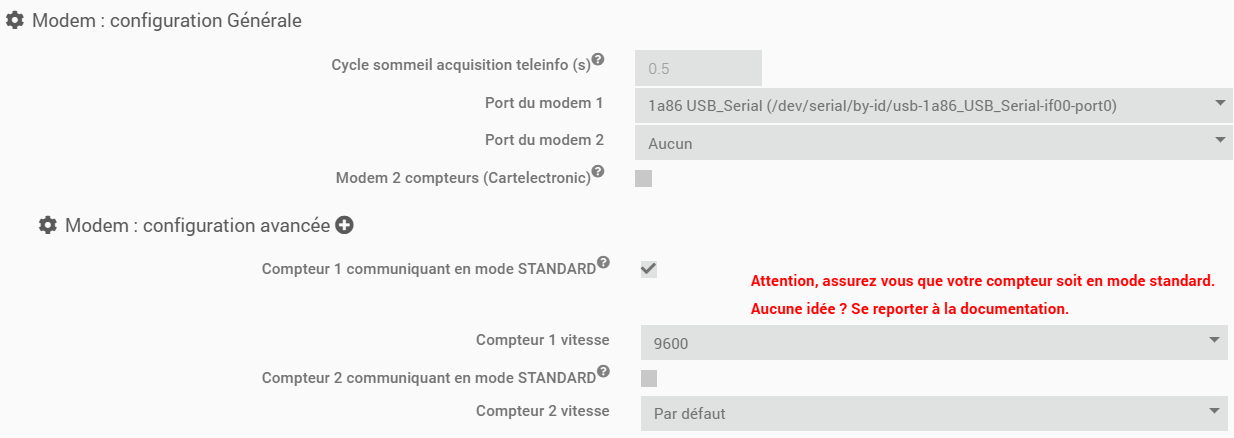Click the plus icon after configuration avancée
The height and width of the screenshot is (438, 1234).
345,226
